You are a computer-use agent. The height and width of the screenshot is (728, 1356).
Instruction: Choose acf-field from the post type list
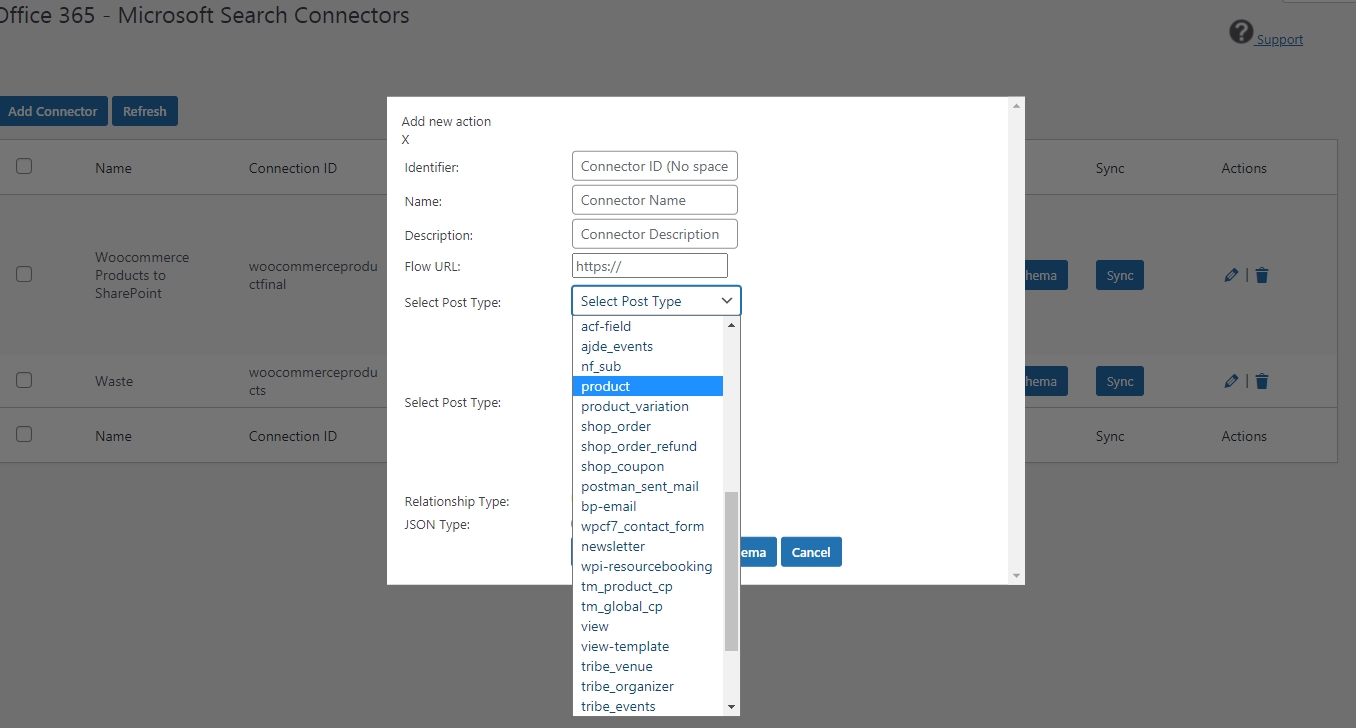coord(648,326)
